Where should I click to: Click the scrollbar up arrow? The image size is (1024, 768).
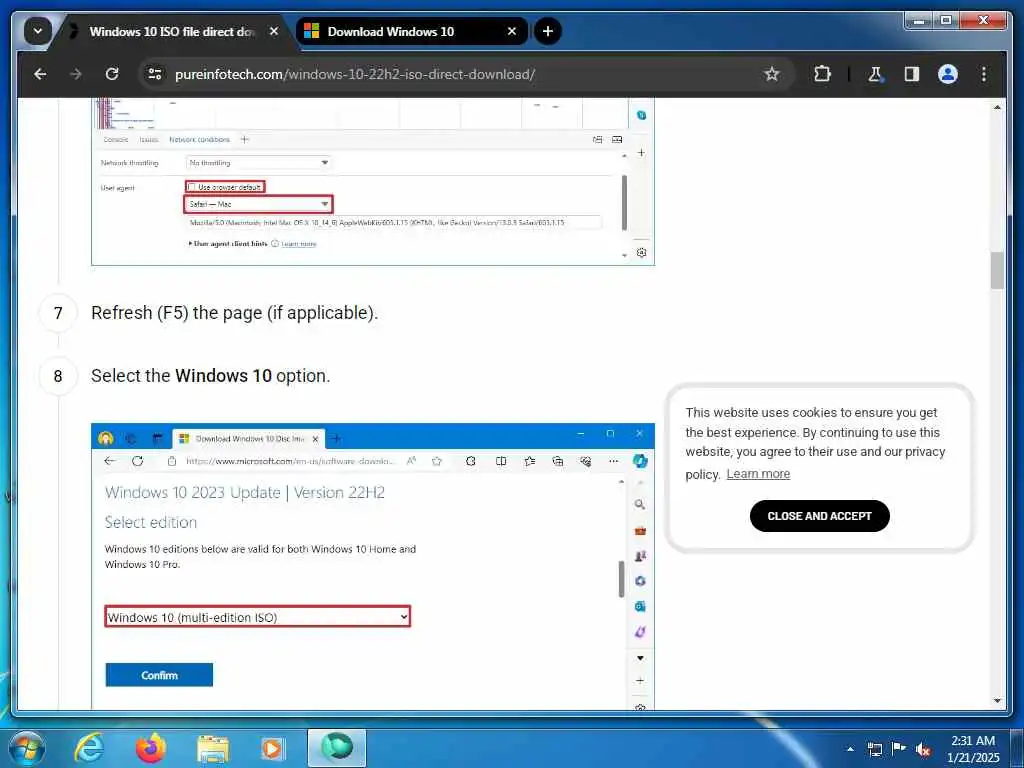[997, 107]
